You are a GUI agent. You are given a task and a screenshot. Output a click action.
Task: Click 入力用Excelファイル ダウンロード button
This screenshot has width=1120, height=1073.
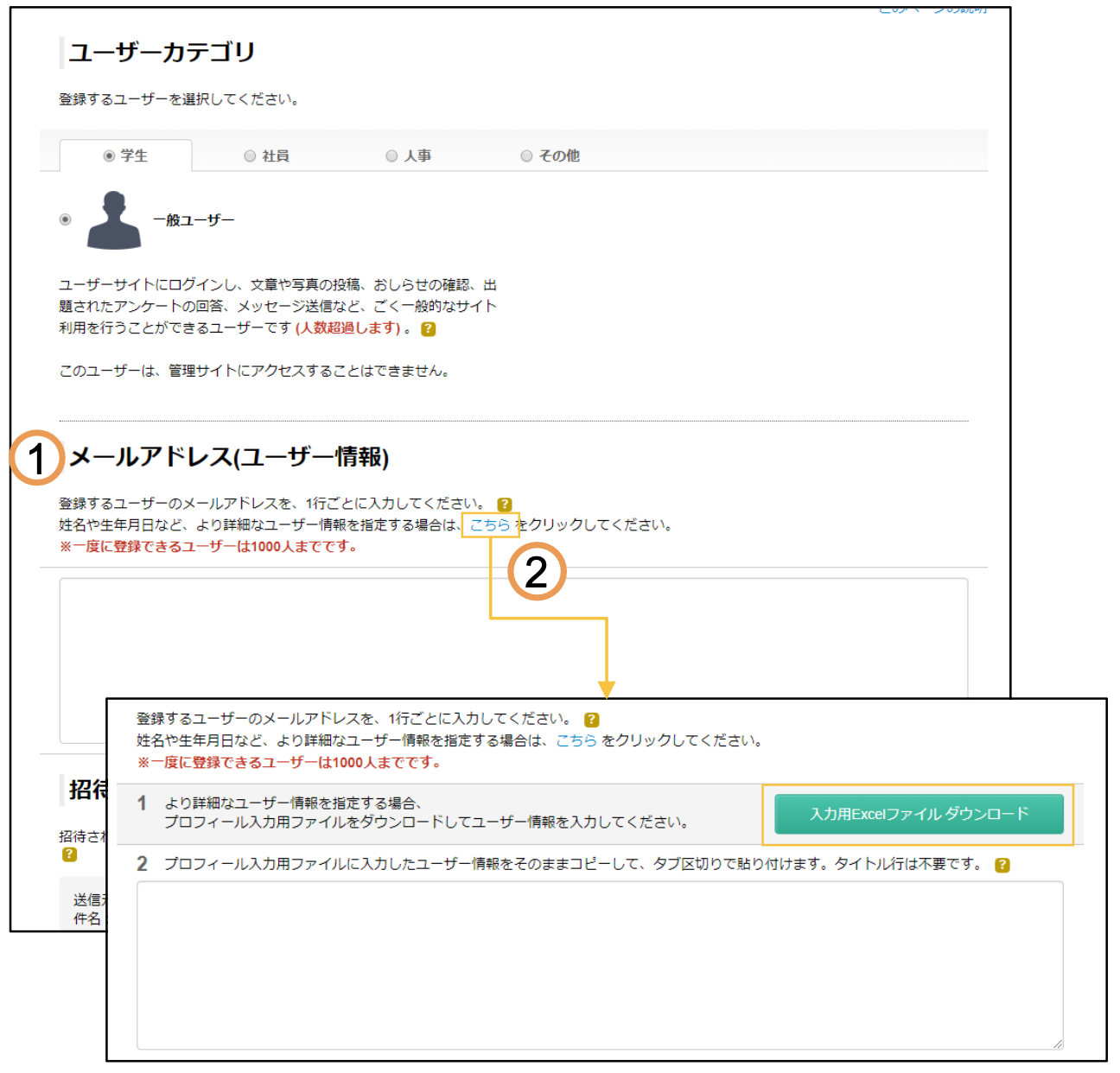point(919,815)
